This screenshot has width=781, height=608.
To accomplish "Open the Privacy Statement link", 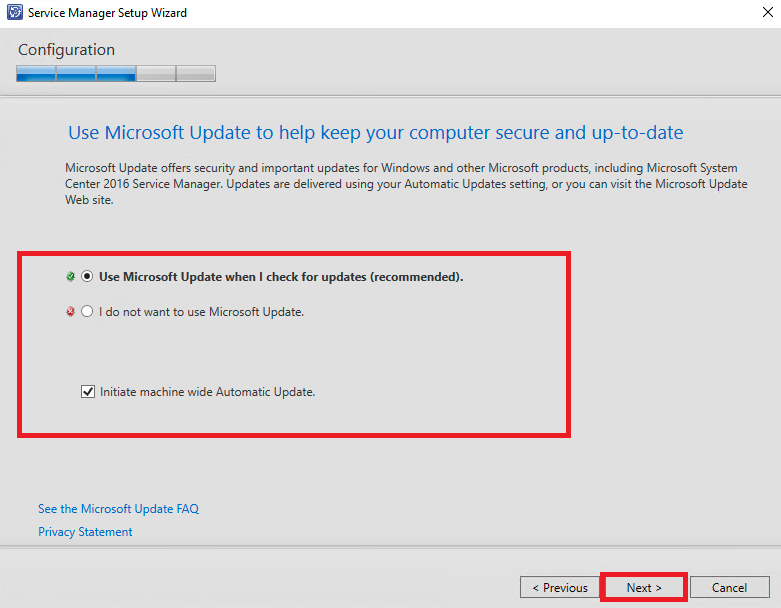I will [x=85, y=532].
